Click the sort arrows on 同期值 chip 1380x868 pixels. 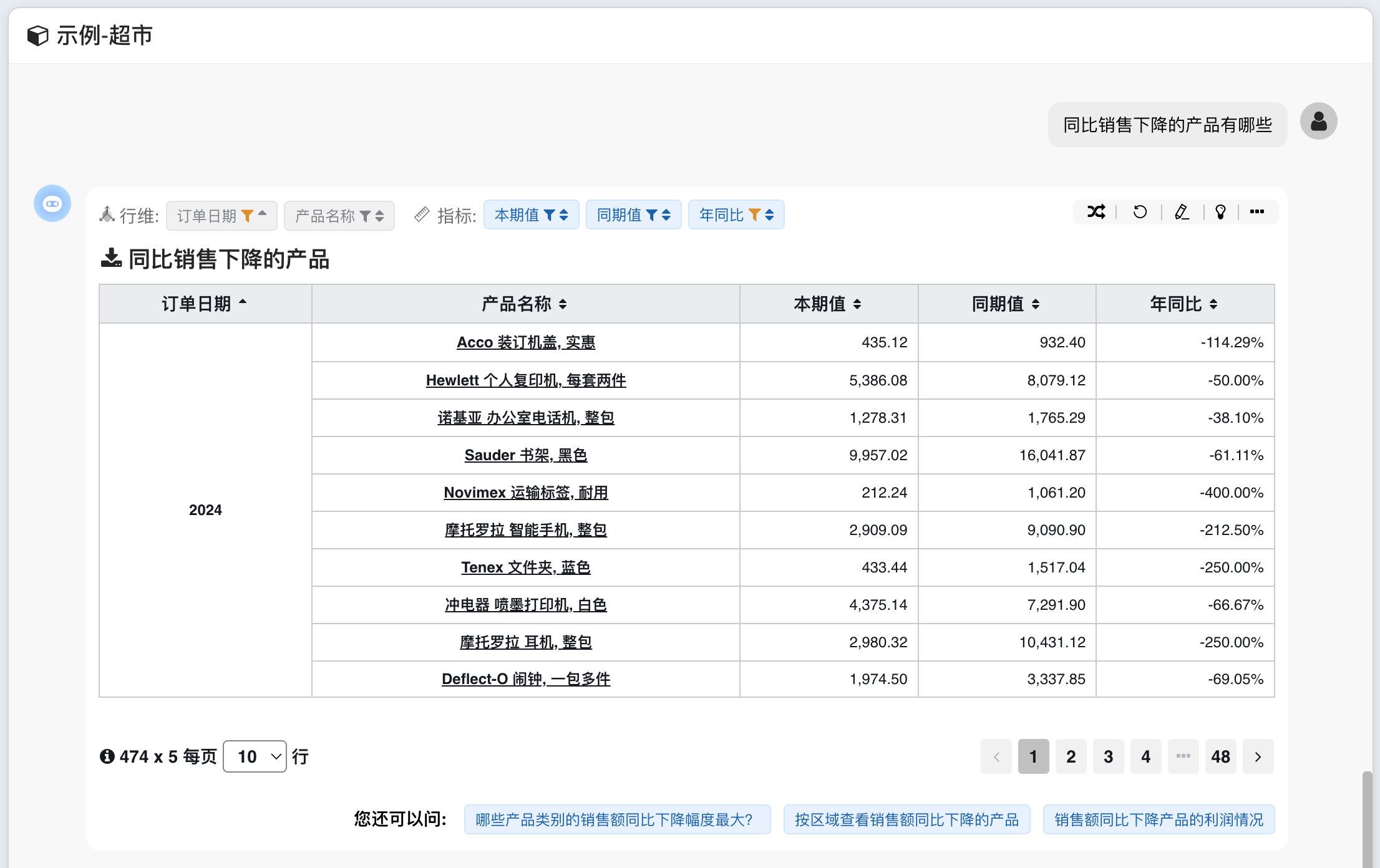[x=666, y=215]
